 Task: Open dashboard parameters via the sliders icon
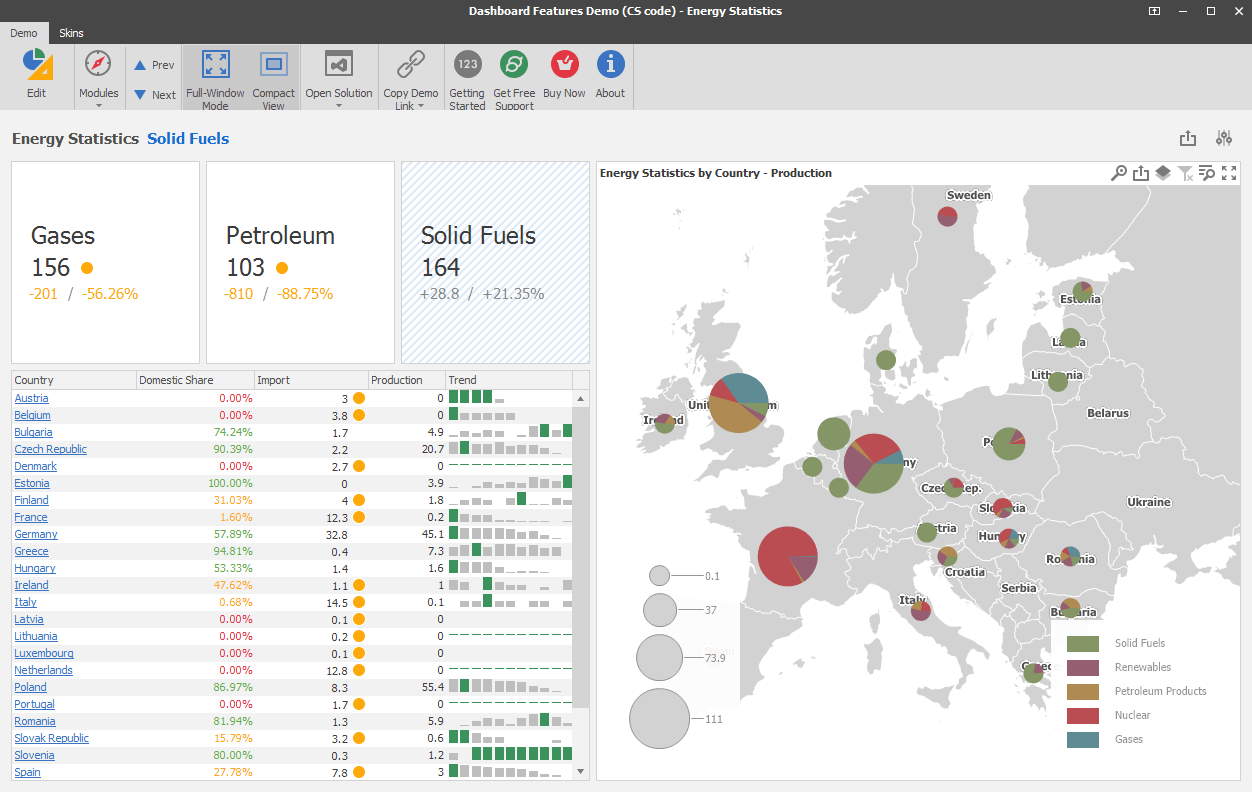click(1223, 138)
